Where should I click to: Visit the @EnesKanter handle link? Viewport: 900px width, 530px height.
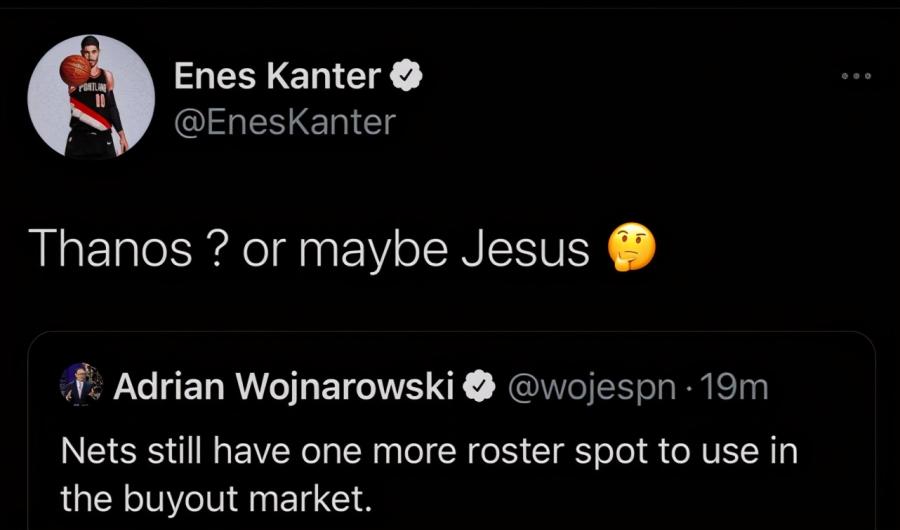pos(285,122)
